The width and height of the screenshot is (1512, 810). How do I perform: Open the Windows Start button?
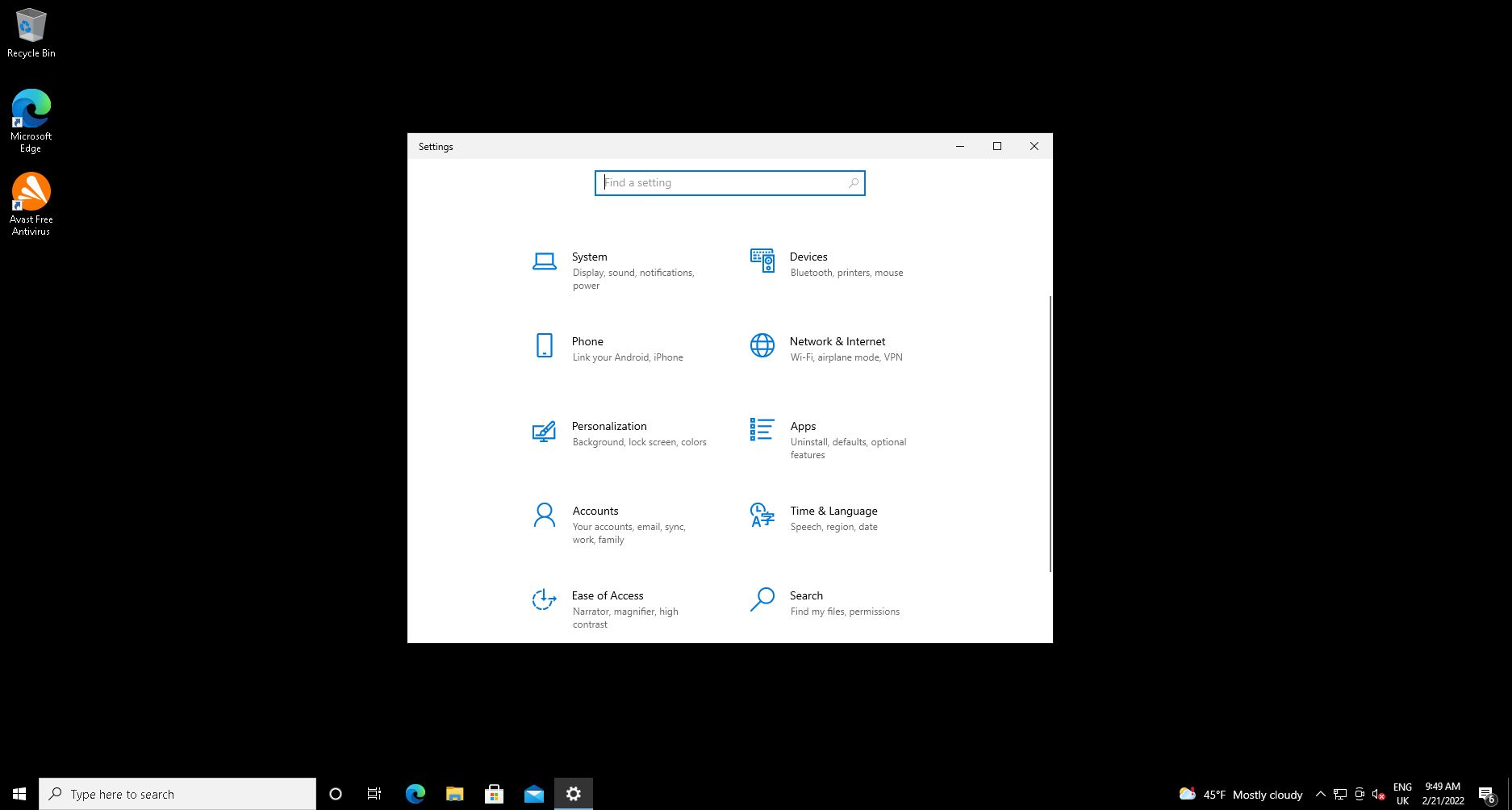19,794
